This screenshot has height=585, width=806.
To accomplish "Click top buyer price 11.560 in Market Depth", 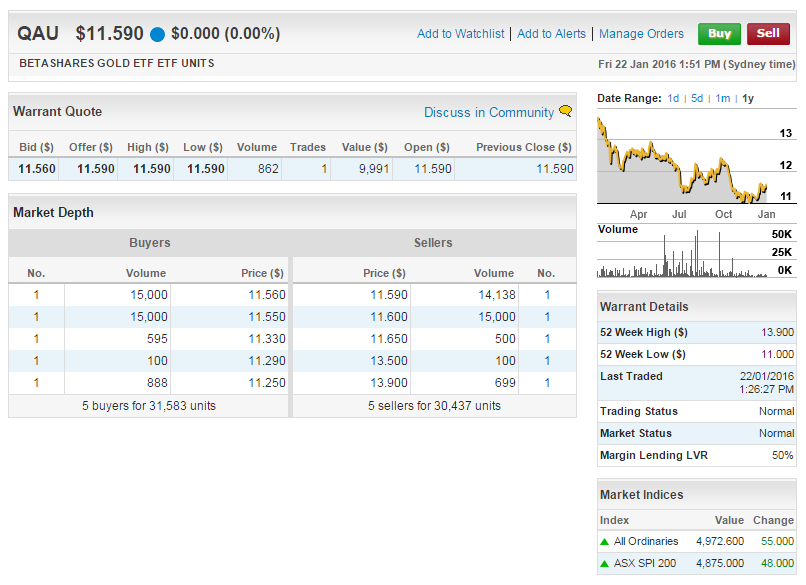I will coord(266,295).
